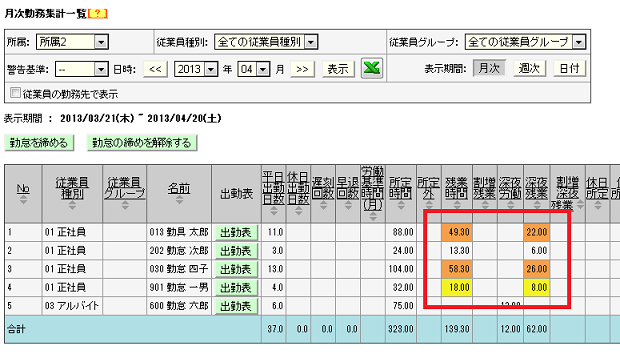
Task: Open the month 04 dropdown
Action: 254,70
